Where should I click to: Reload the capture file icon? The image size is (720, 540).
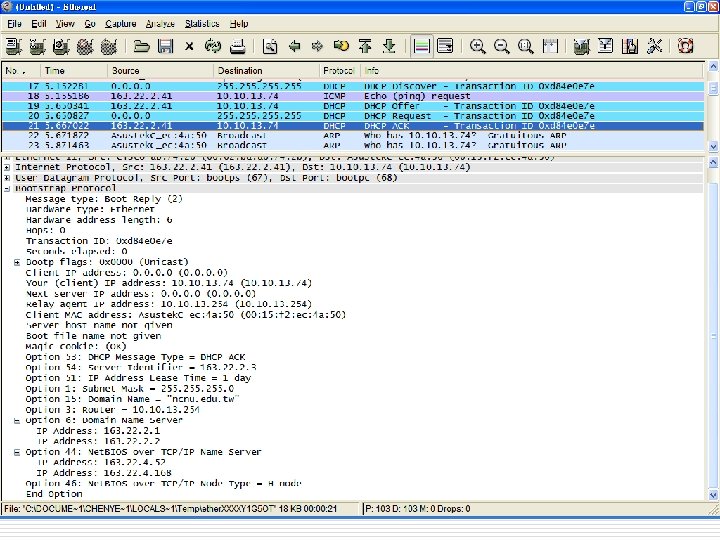click(213, 46)
